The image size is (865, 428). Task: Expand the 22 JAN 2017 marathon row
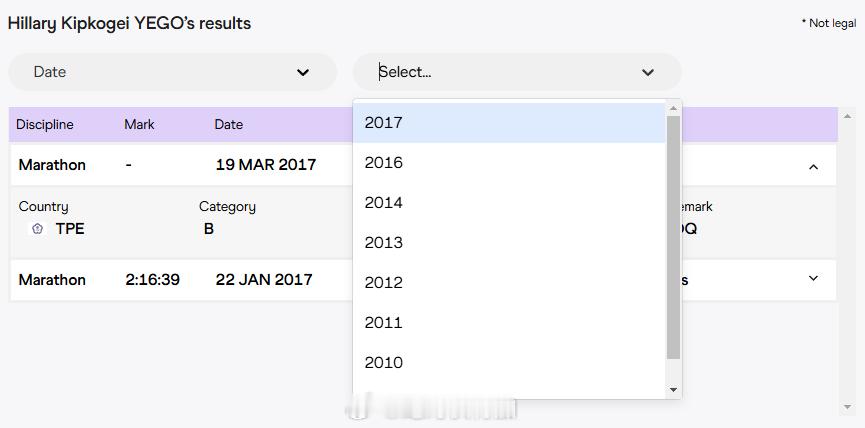(x=813, y=279)
